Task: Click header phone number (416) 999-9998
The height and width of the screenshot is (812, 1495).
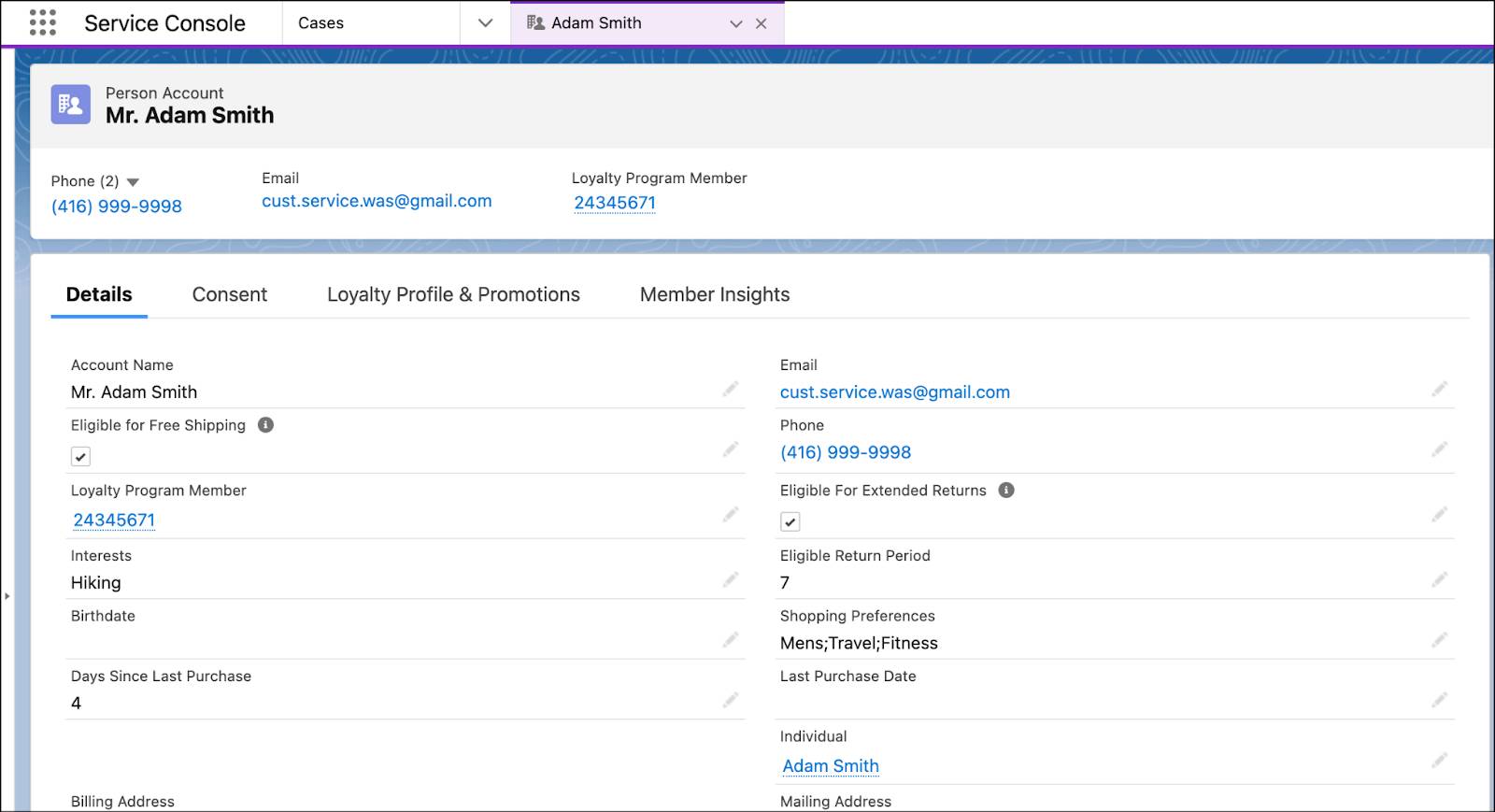Action: [x=117, y=207]
